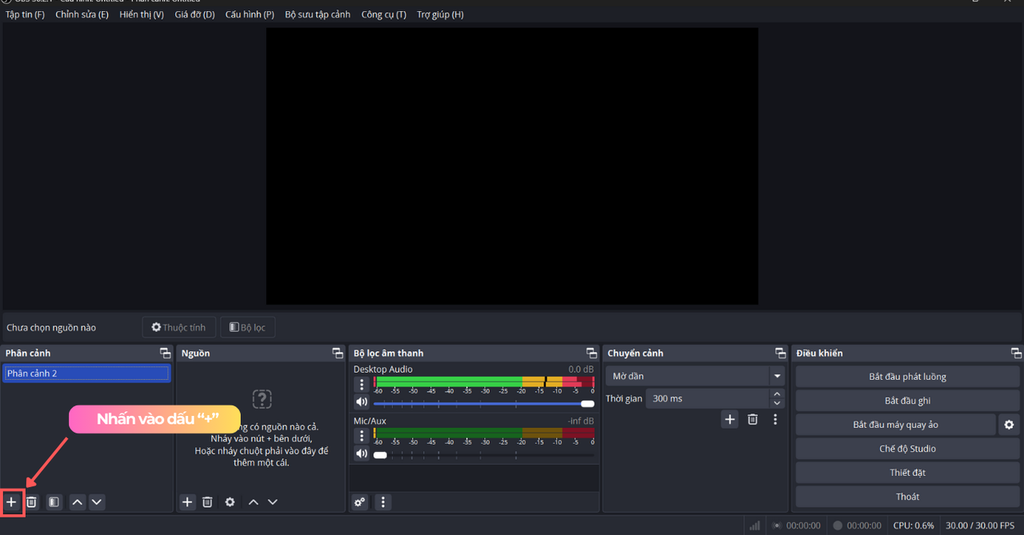This screenshot has width=1024, height=535.
Task: Mute the Desktop Audio speaker
Action: tap(361, 403)
